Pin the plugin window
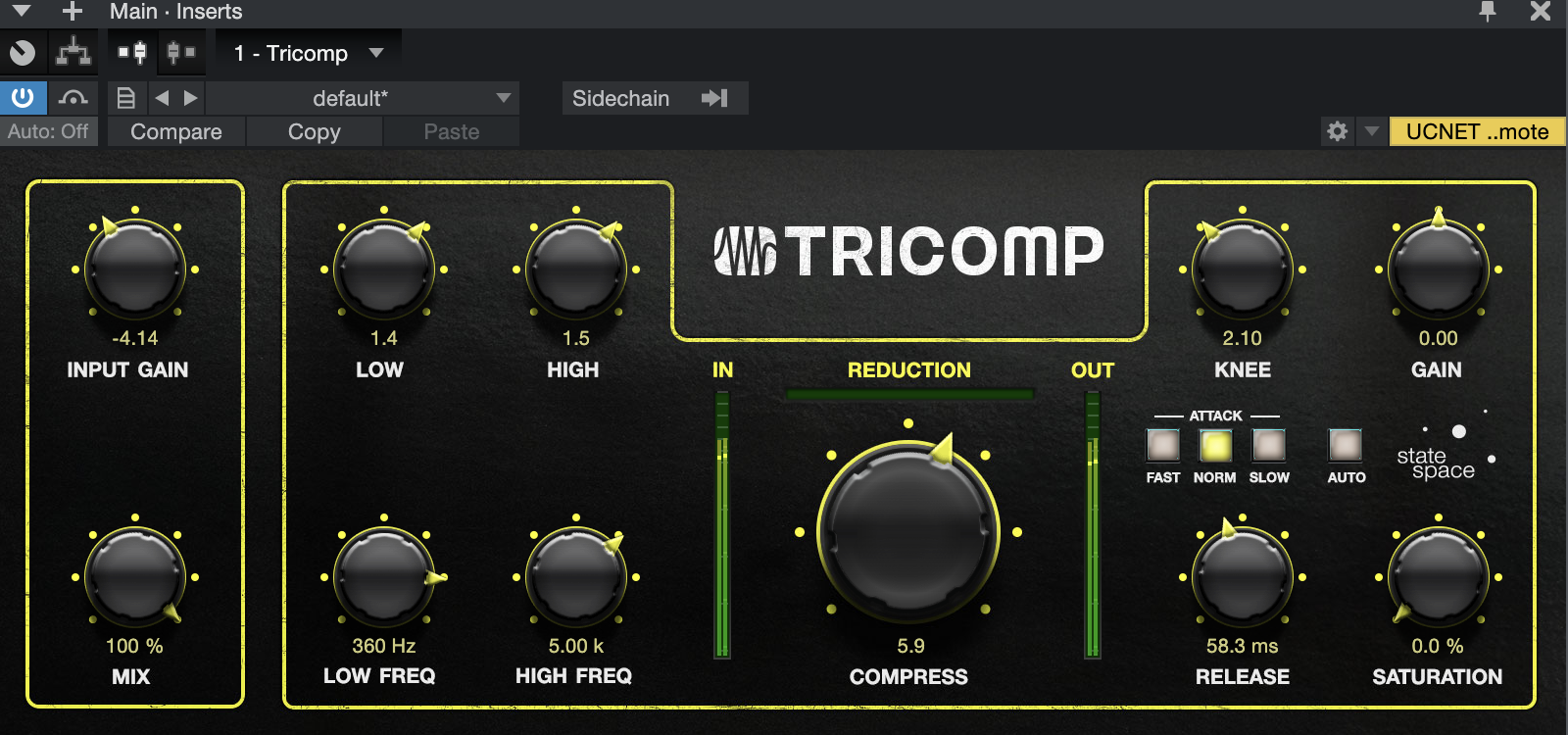Image resolution: width=1568 pixels, height=735 pixels. pyautogui.click(x=1488, y=12)
